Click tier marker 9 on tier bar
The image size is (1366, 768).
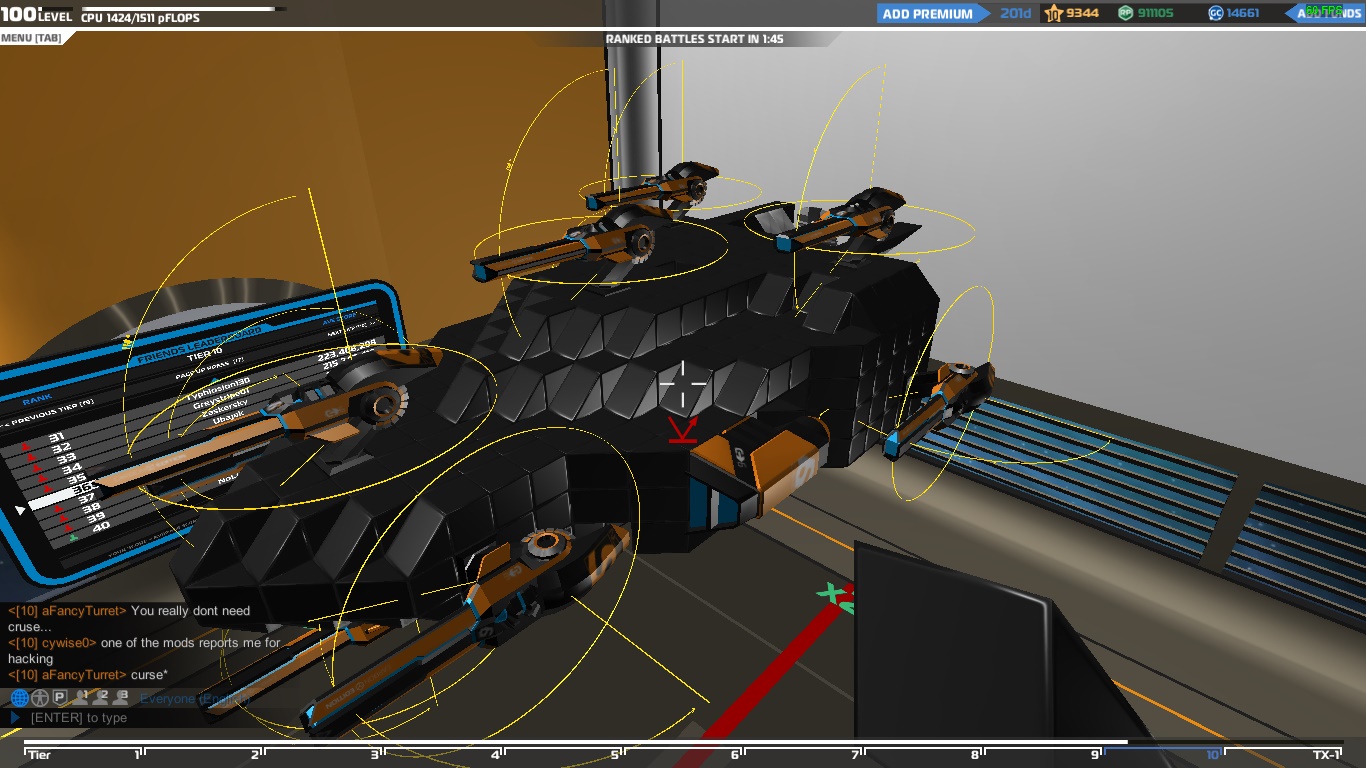coord(1097,754)
